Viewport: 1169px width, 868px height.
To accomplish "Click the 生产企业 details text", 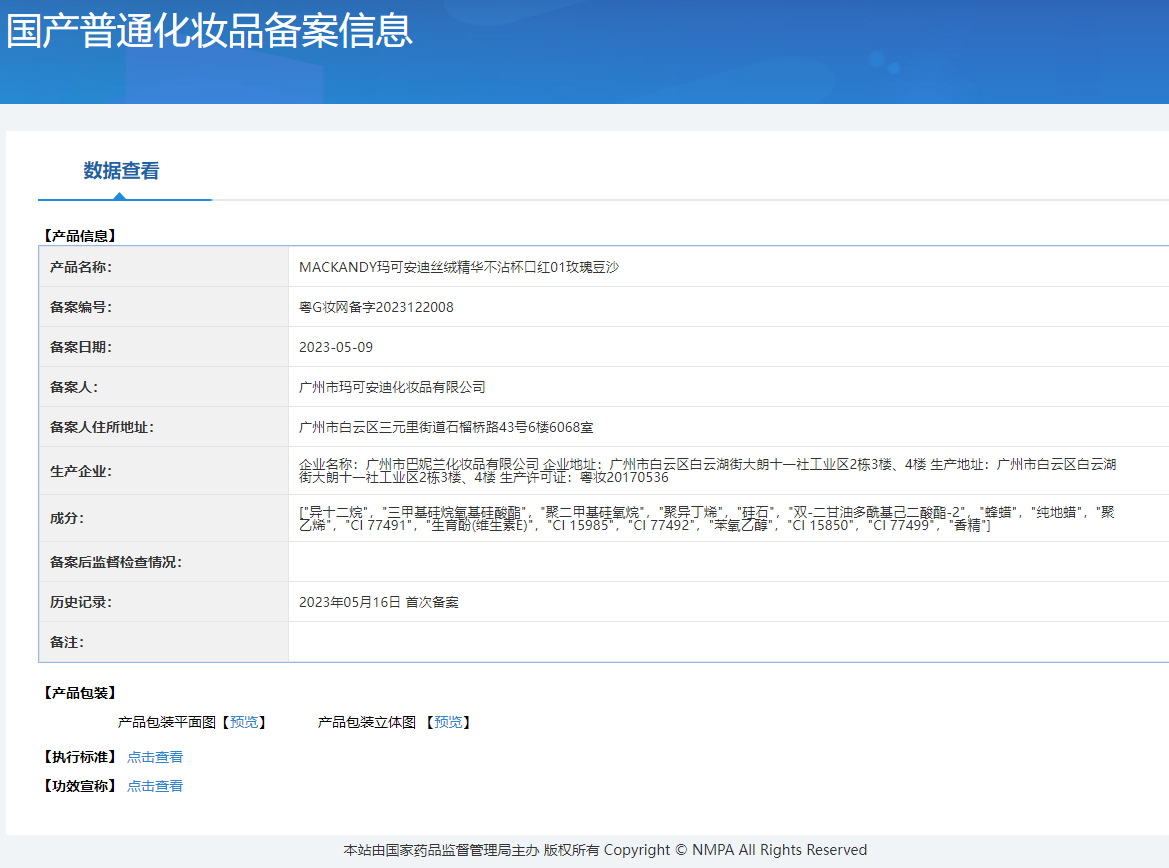I will pos(706,471).
